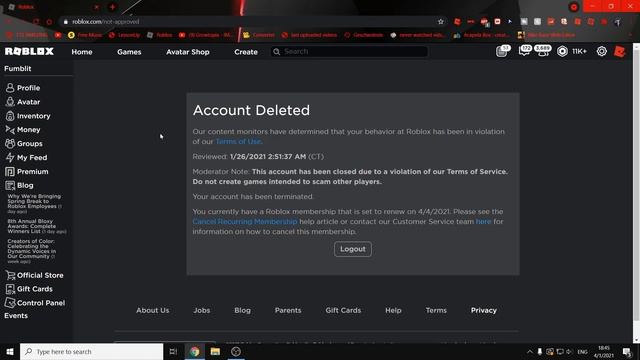Open the taskbar clock and date
The height and width of the screenshot is (360, 640).
click(x=604, y=352)
